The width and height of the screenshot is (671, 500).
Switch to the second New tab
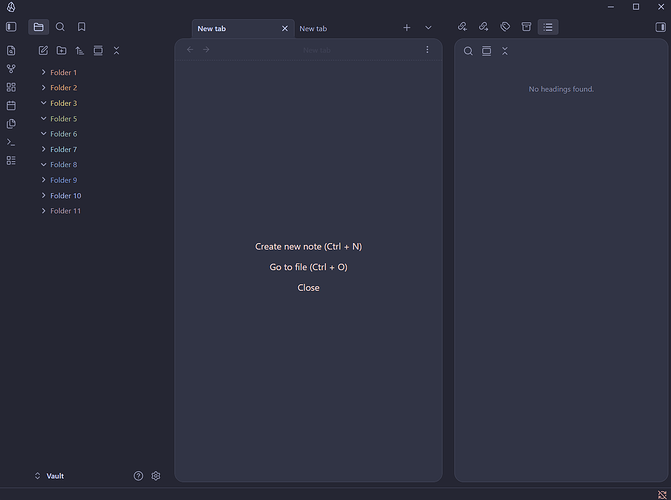tap(314, 29)
